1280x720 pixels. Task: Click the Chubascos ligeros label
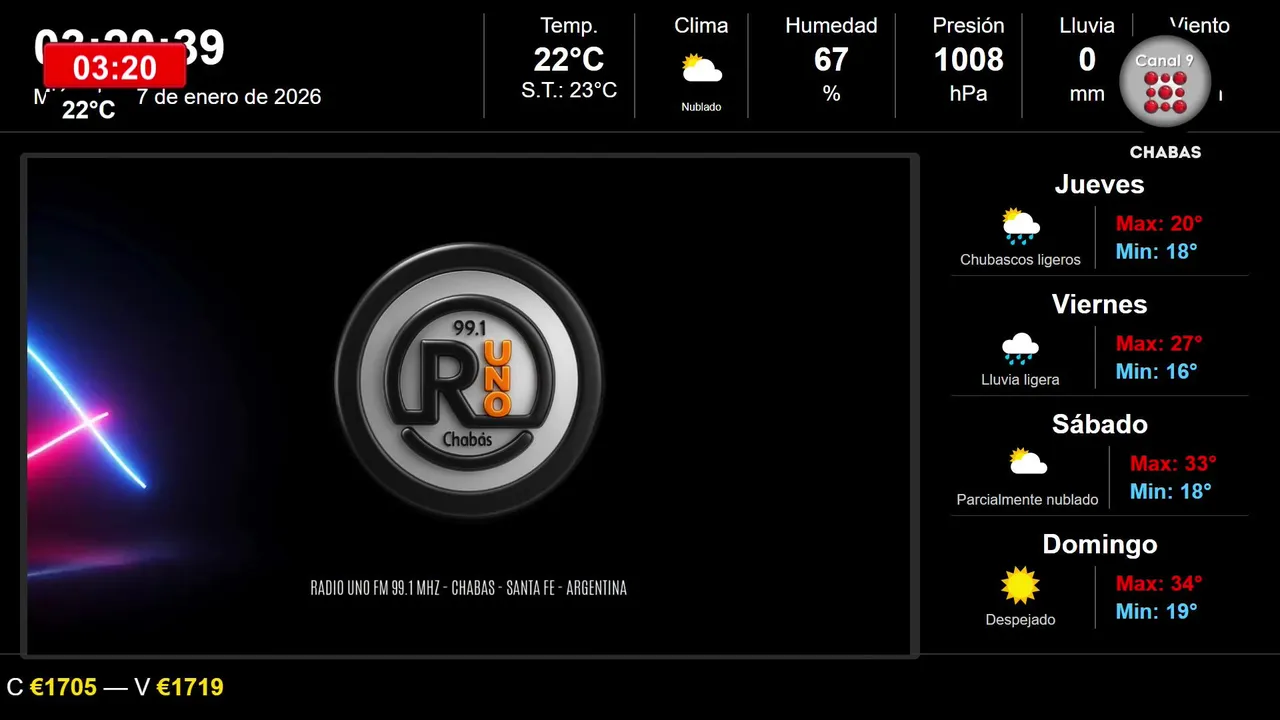[x=1020, y=260]
